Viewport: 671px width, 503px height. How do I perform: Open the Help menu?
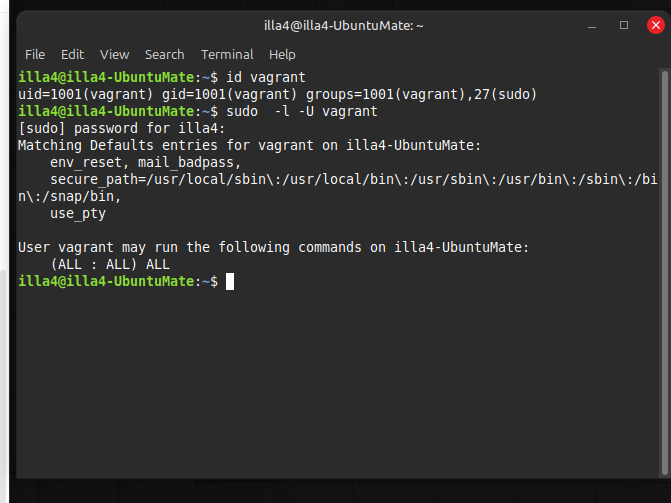click(x=282, y=54)
